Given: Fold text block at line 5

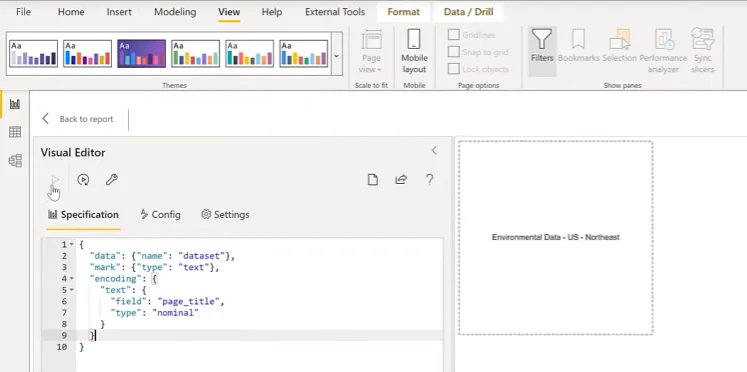Looking at the screenshot, I should point(71,290).
